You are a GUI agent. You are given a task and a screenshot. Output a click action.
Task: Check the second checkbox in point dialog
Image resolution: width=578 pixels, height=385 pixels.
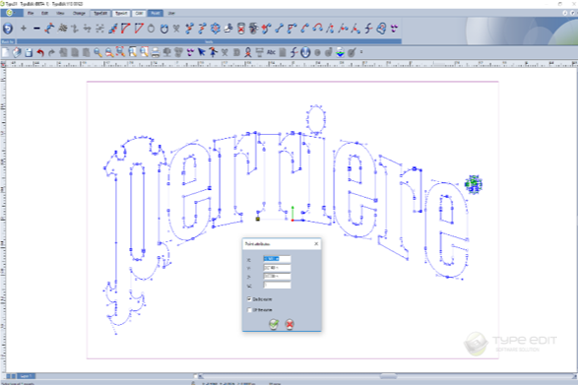pos(250,310)
